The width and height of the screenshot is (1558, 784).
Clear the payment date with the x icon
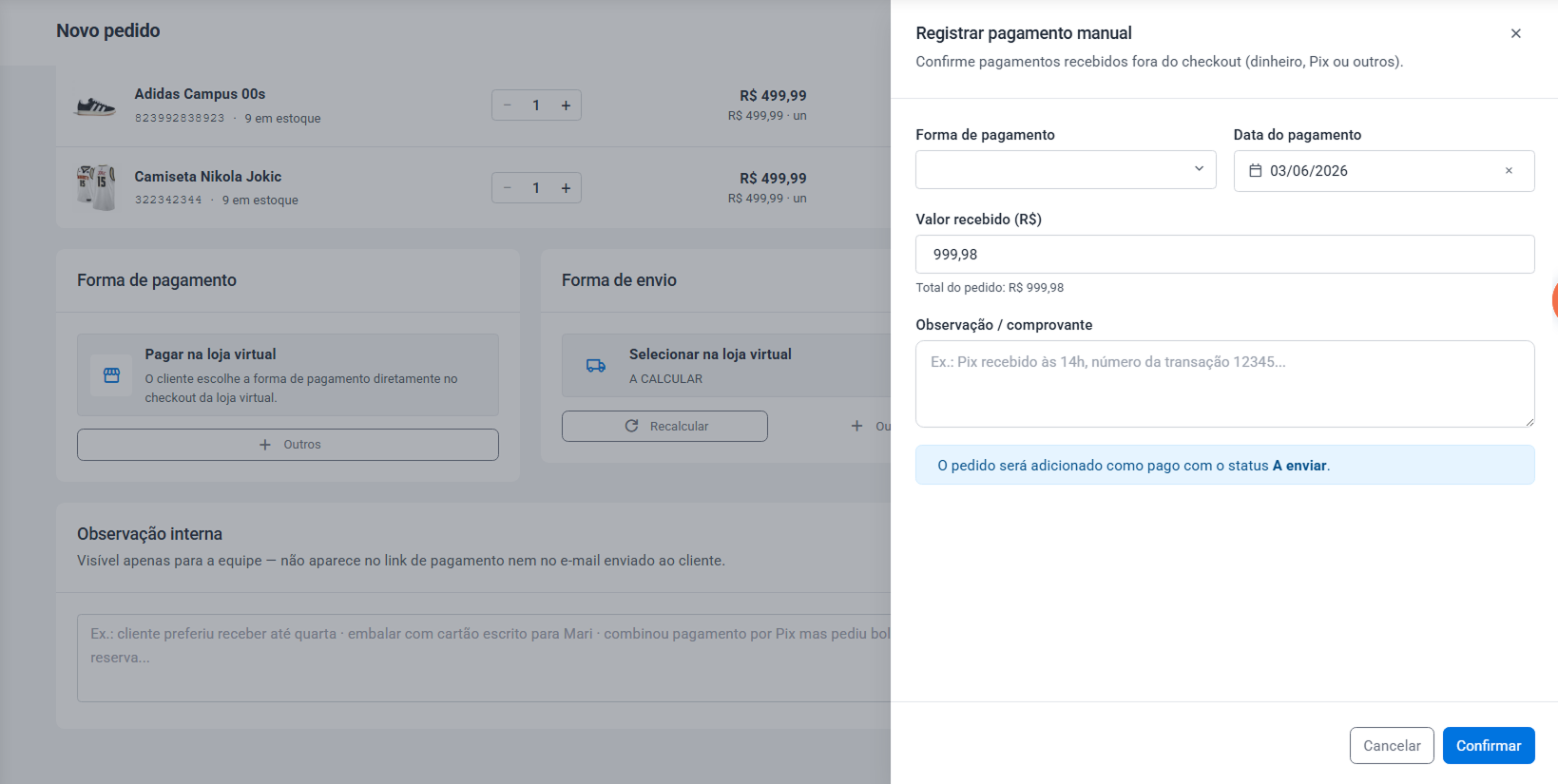pyautogui.click(x=1509, y=171)
